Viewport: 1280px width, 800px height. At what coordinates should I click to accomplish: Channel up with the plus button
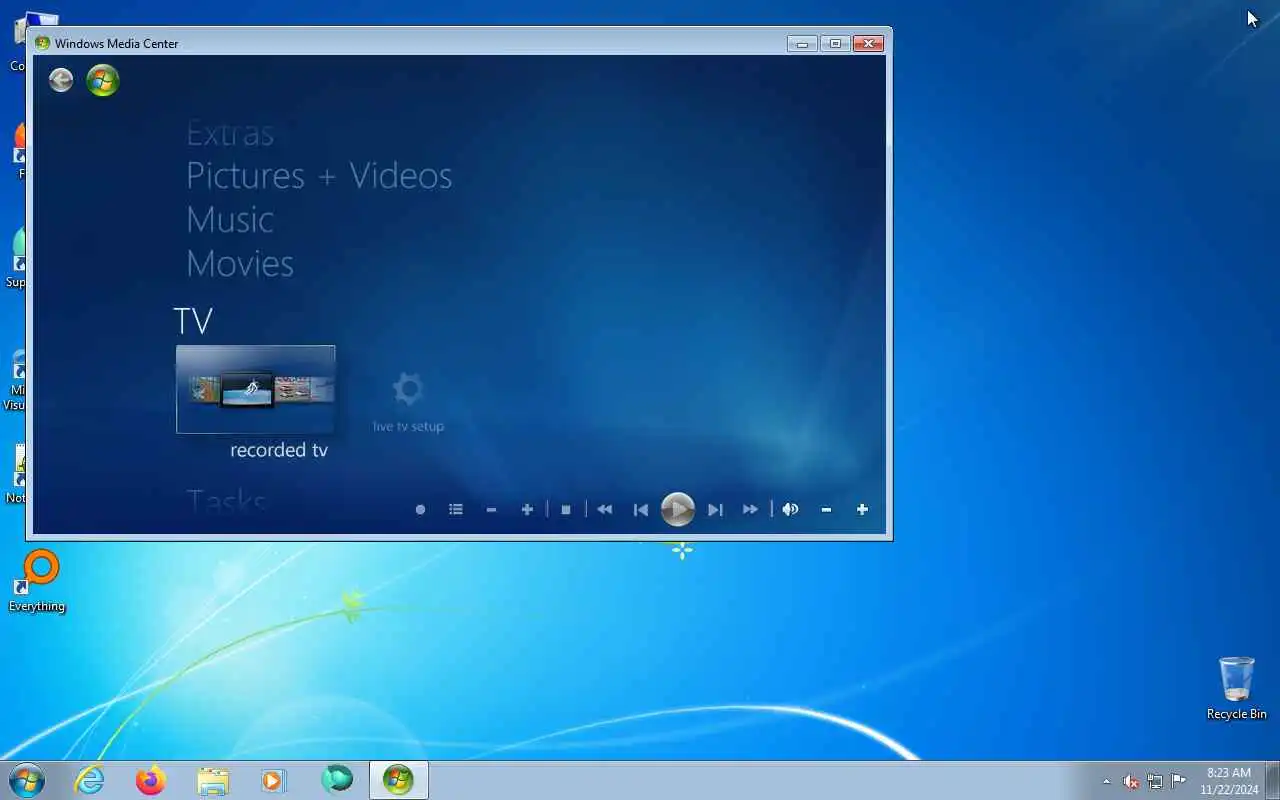coord(527,509)
